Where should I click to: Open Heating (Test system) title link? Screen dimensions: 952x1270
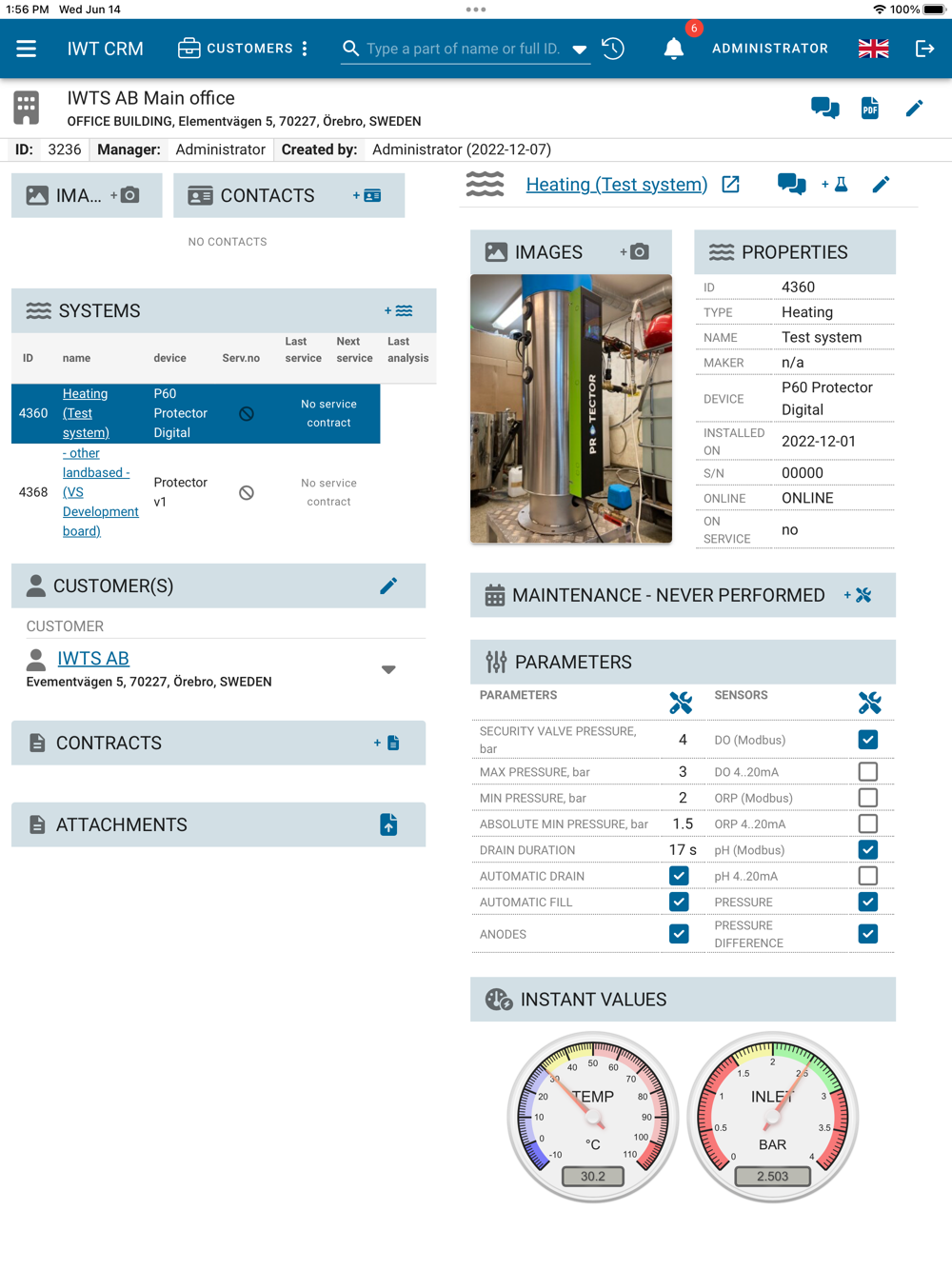click(x=617, y=184)
